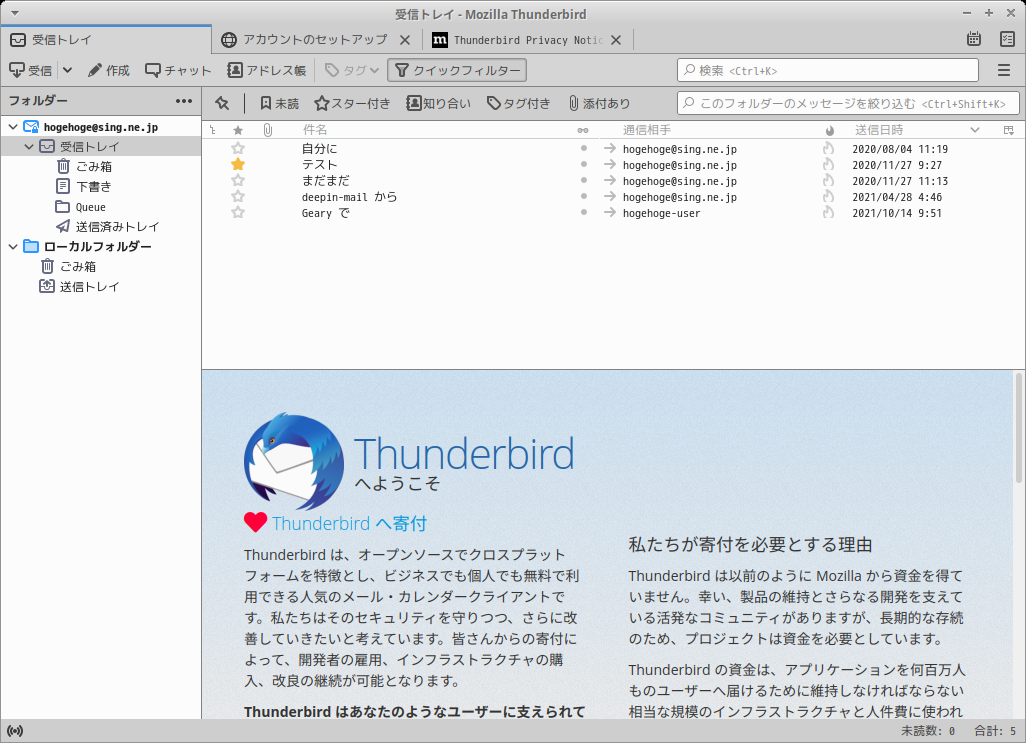Collapse the hogehoge@sing.ne.jp account tree
Screen dimensions: 1026x743
click(x=13, y=127)
